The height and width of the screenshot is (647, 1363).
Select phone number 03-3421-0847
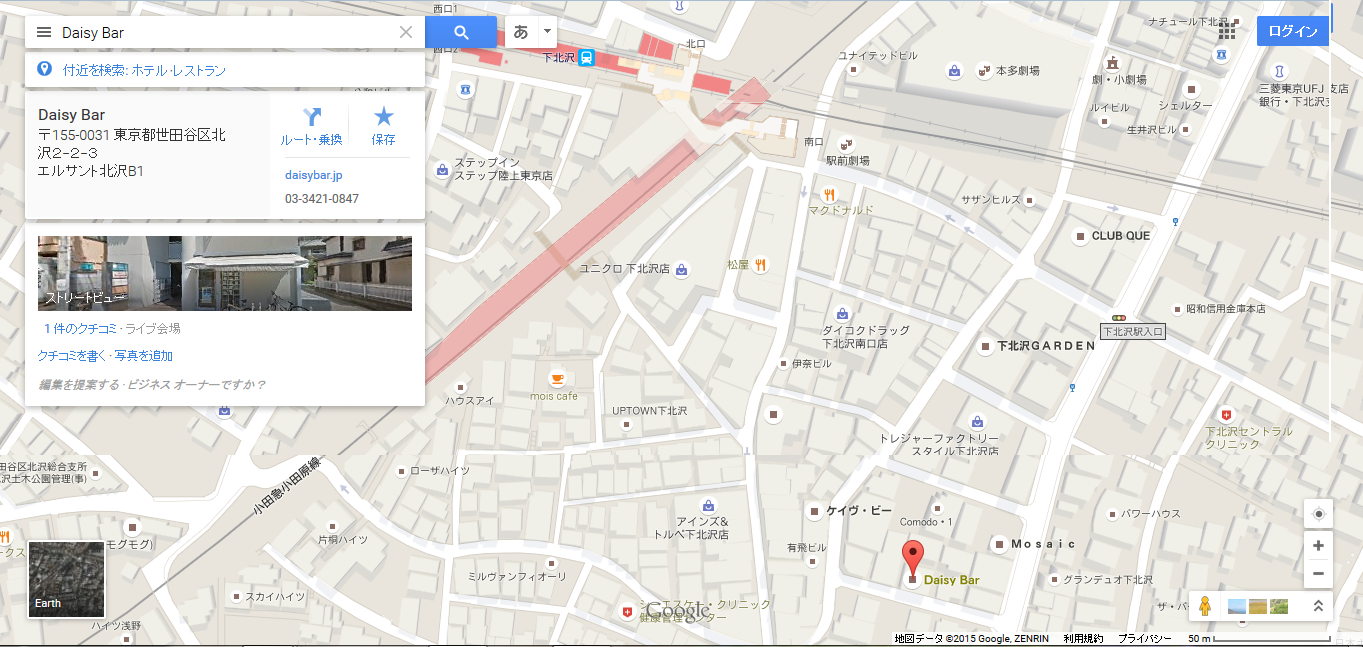click(322, 199)
